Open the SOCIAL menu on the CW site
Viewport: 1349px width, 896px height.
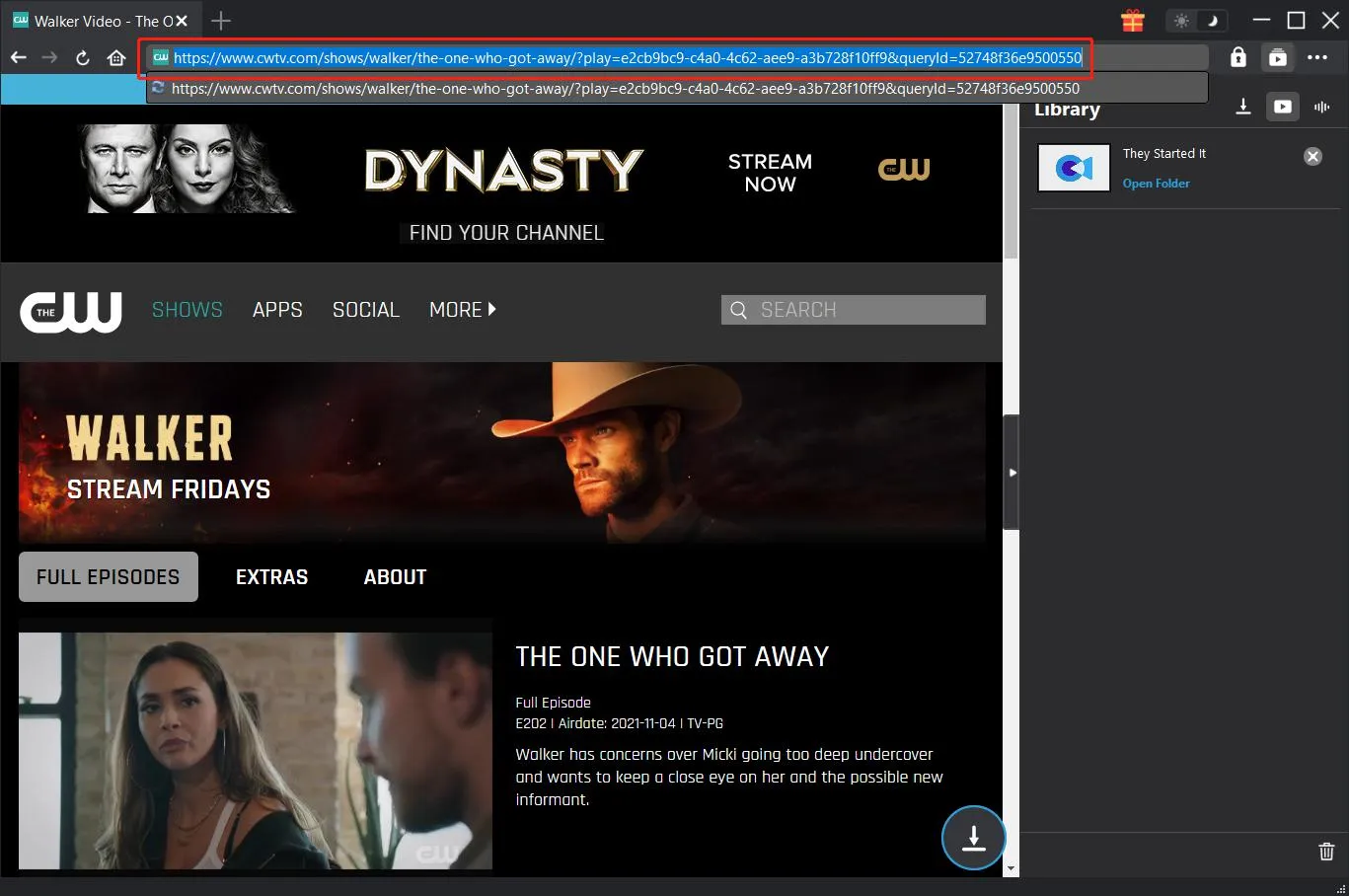365,309
